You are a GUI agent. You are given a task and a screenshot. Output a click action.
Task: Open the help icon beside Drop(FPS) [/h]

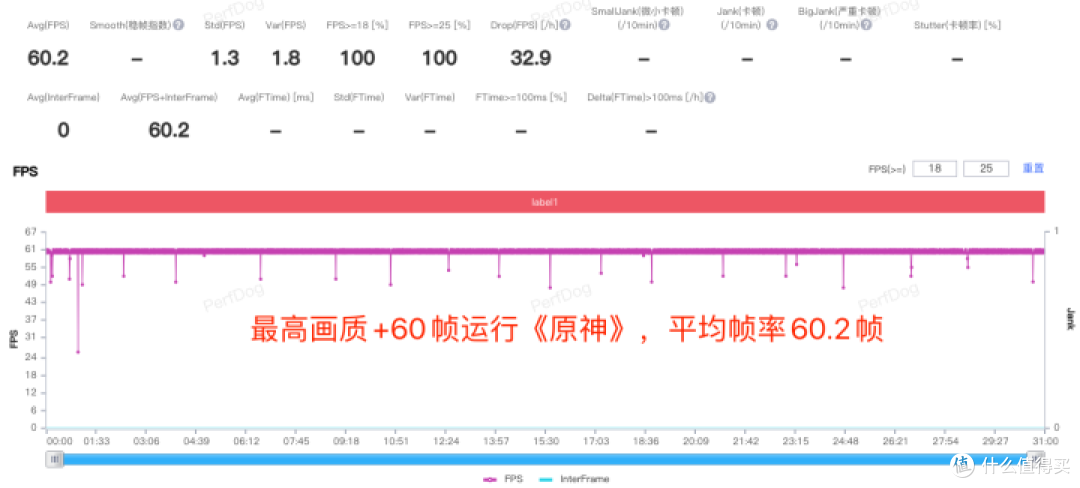pos(565,25)
